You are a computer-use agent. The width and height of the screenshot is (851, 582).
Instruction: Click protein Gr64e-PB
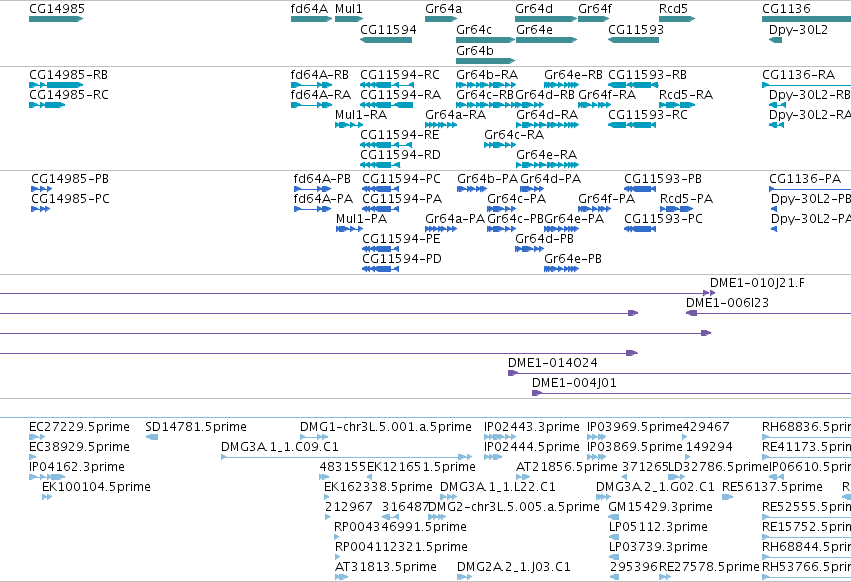pos(561,269)
